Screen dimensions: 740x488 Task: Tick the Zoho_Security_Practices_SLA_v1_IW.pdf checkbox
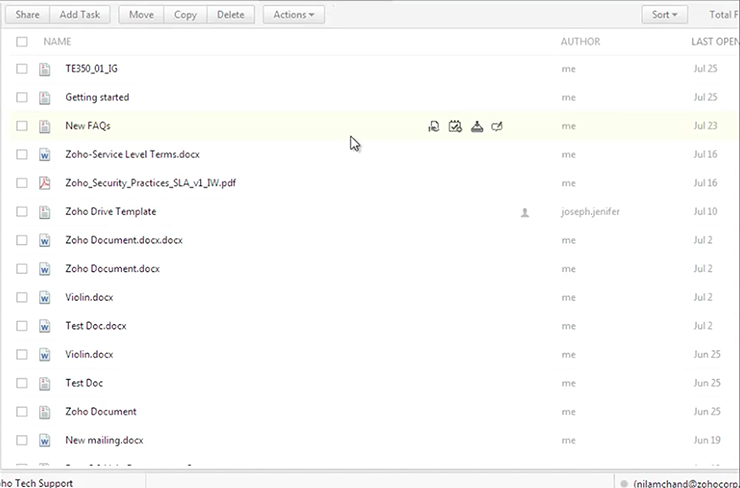point(22,183)
